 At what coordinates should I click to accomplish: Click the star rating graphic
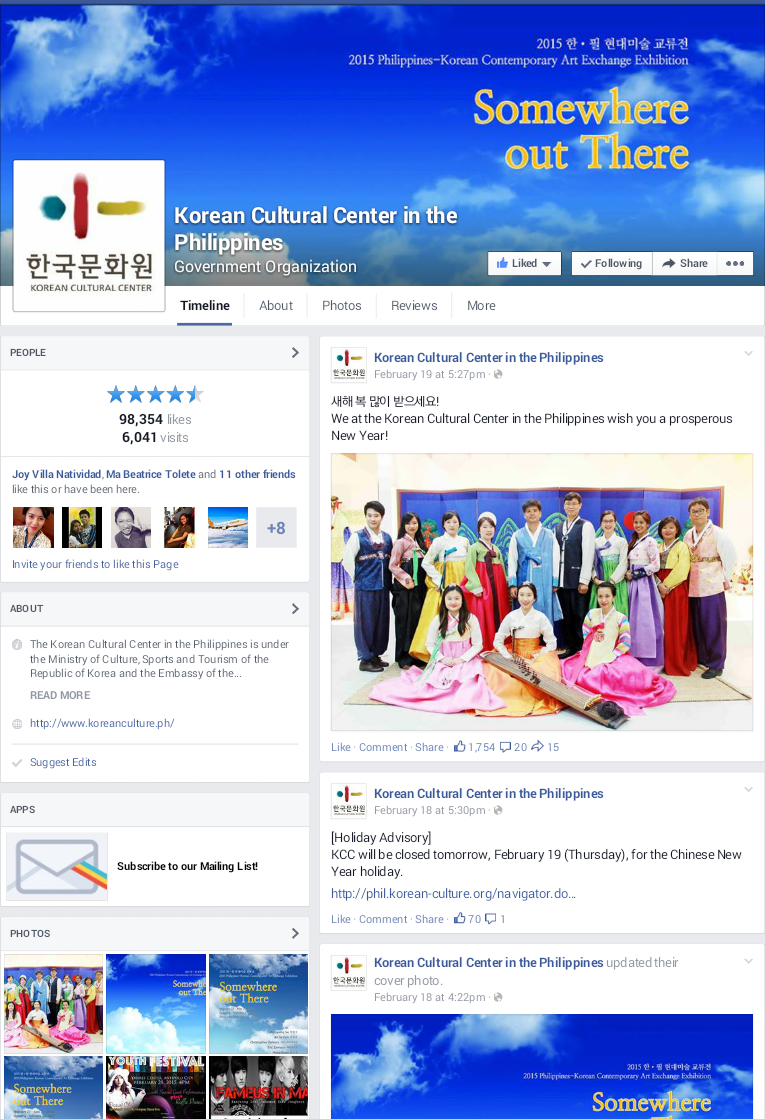155,394
